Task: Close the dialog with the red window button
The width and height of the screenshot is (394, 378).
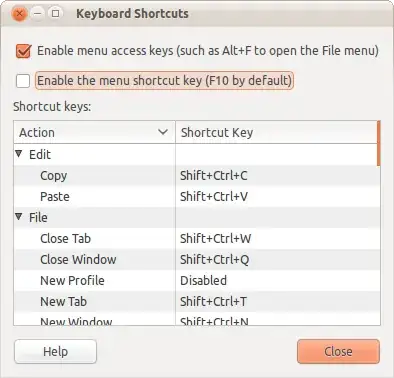Action: (x=20, y=14)
